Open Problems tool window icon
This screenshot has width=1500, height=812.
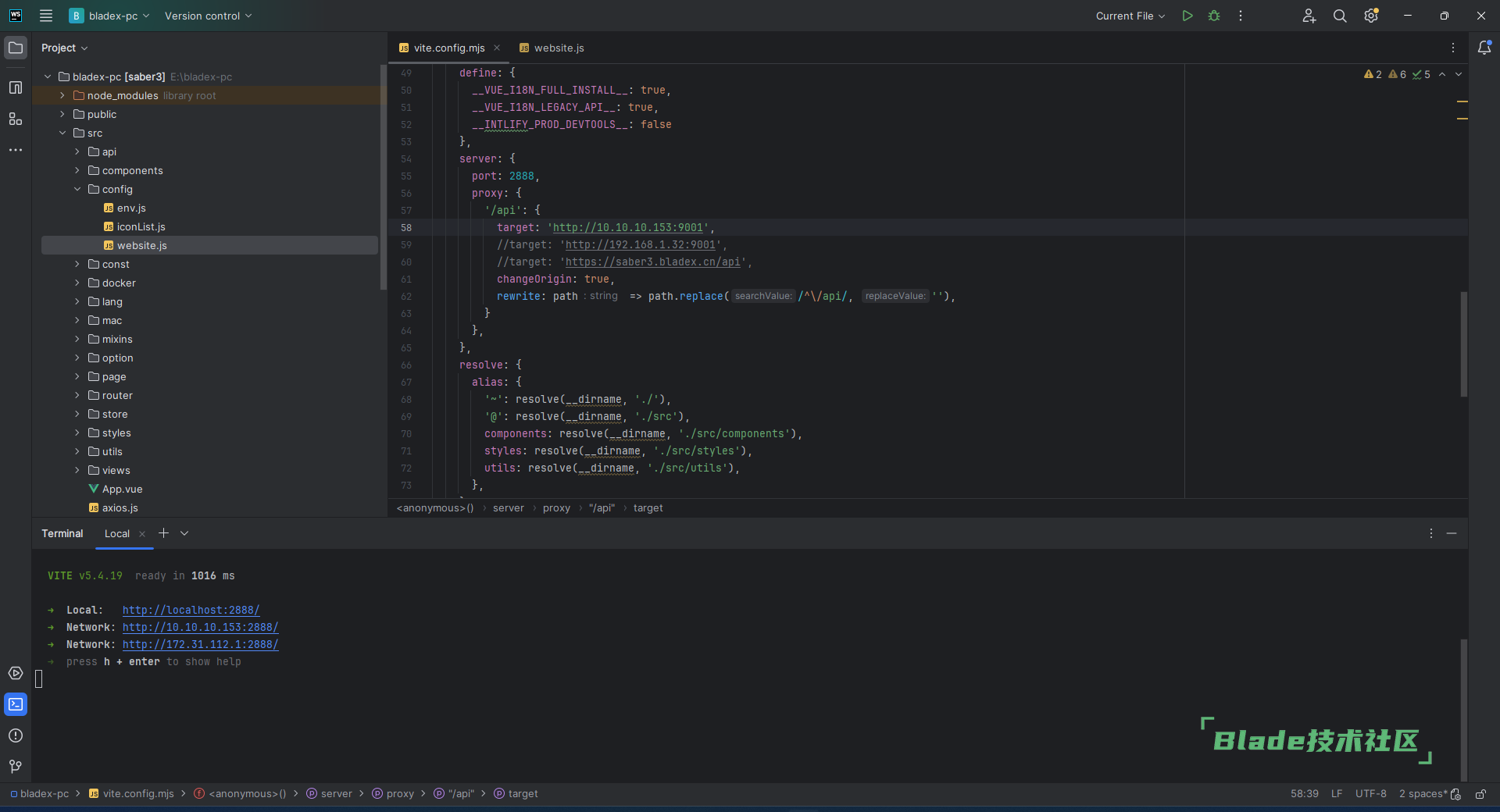pos(16,735)
